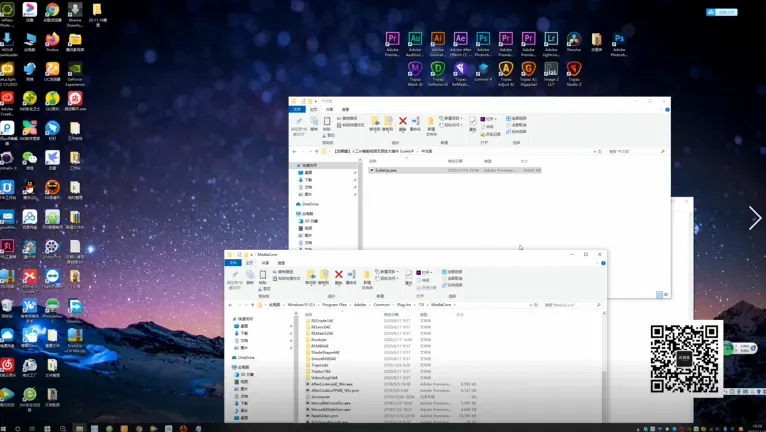This screenshot has height=432, width=766.
Task: Open 文件 tab in MediaCore window
Action: [233, 263]
